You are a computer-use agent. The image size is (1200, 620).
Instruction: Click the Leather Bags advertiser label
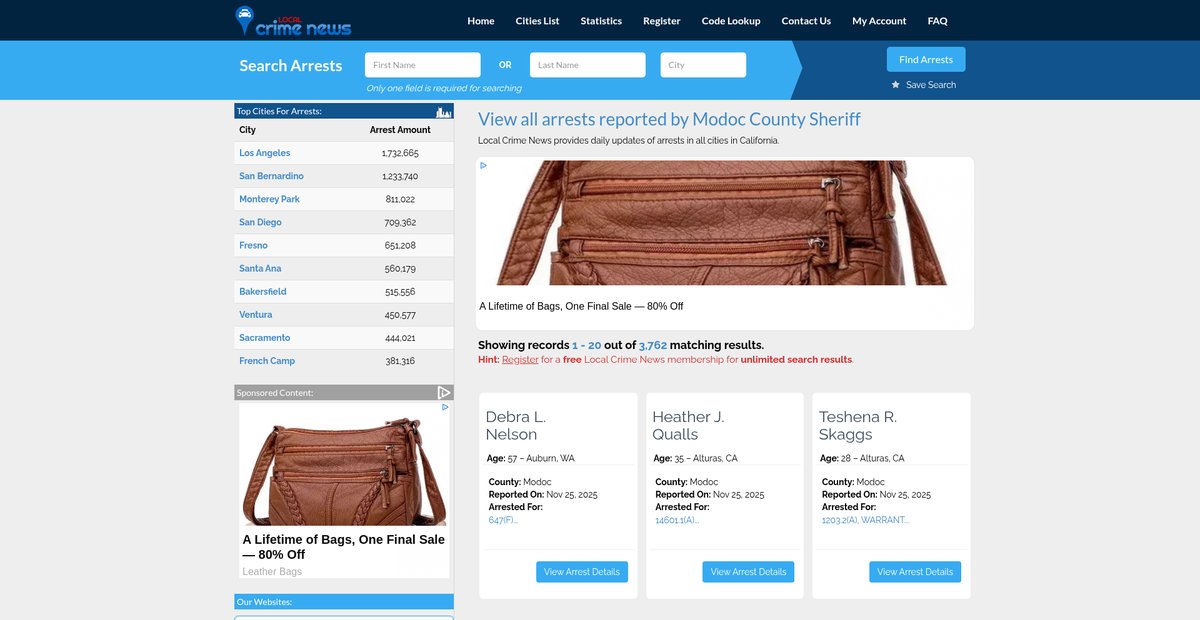[272, 571]
